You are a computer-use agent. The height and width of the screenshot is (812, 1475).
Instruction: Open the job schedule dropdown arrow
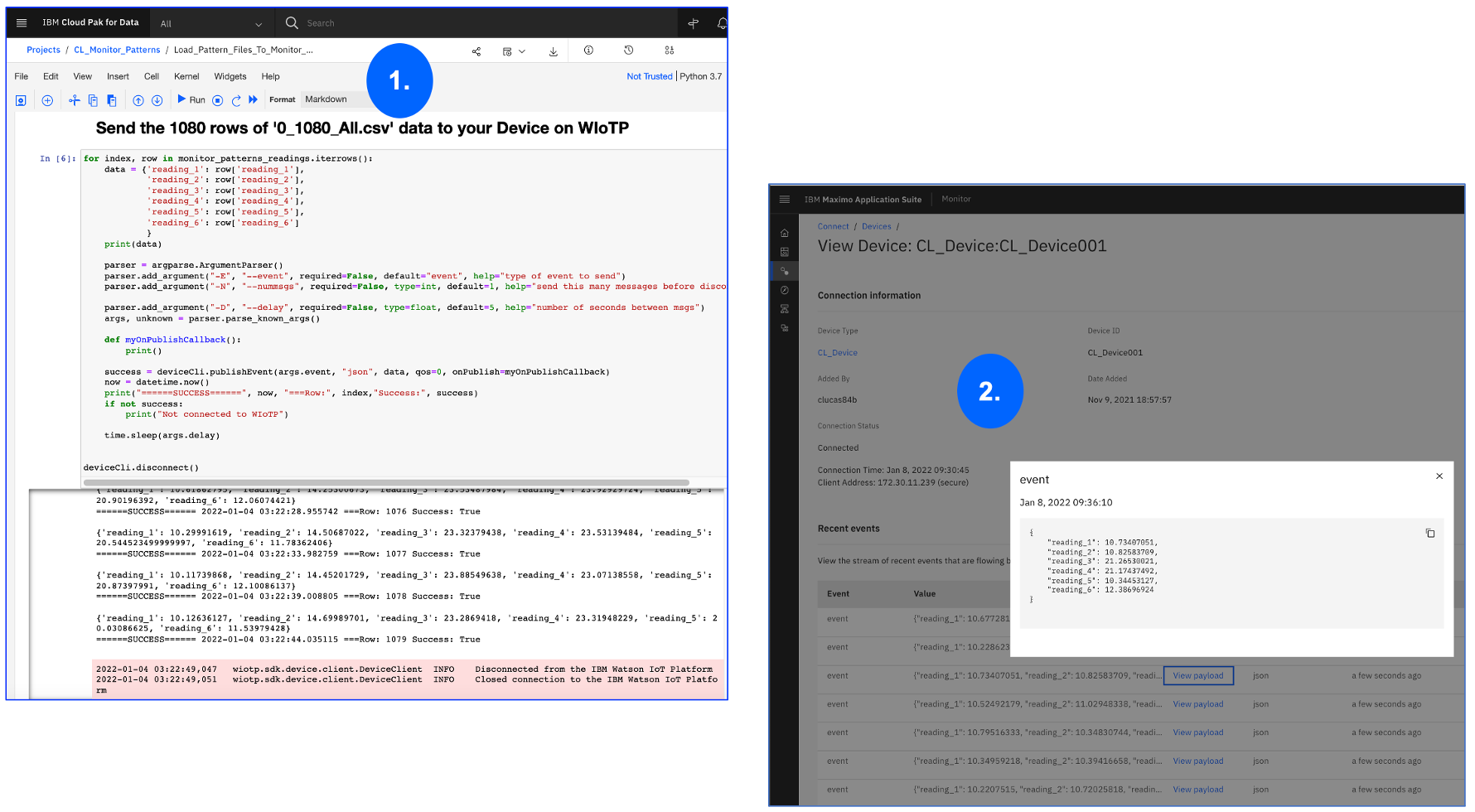522,51
